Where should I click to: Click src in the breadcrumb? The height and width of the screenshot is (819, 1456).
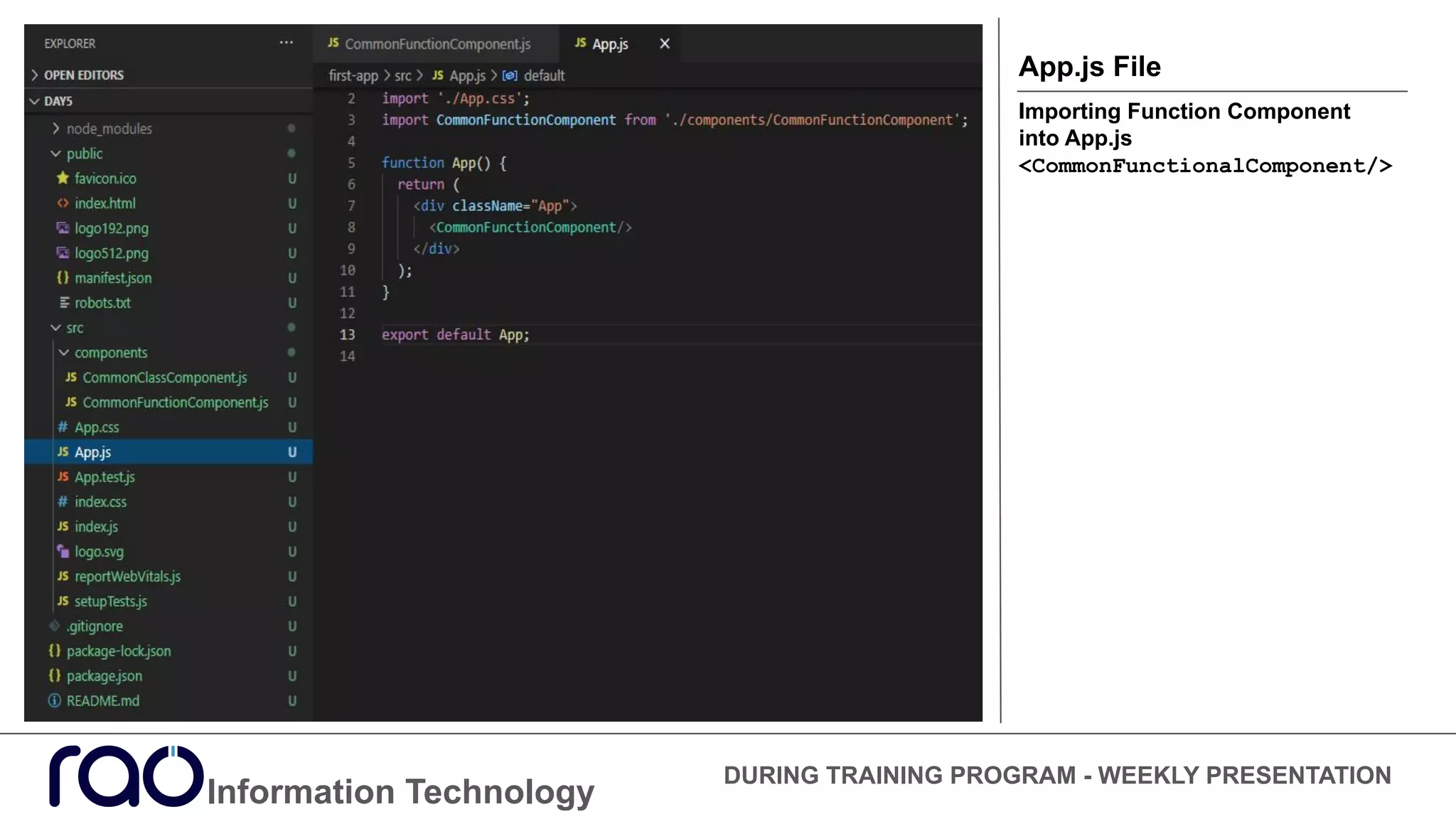[x=403, y=75]
